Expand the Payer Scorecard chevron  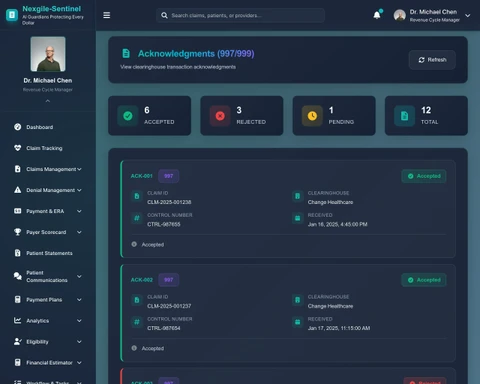(79, 232)
